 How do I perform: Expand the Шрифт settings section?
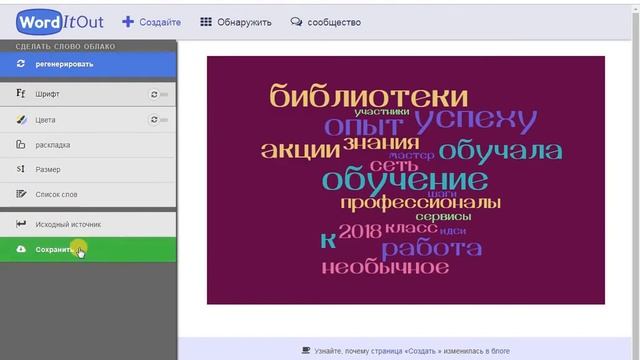click(x=88, y=94)
